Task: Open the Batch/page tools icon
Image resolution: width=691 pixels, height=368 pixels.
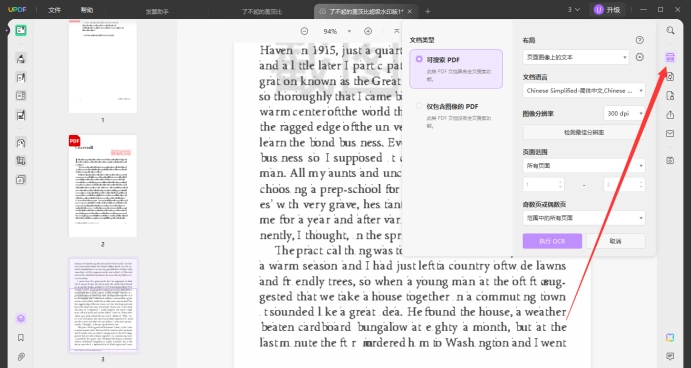Action: coord(21,180)
